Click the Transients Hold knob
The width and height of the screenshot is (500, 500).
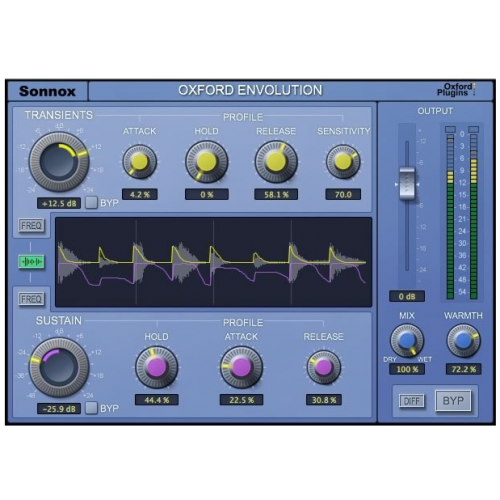[x=206, y=162]
